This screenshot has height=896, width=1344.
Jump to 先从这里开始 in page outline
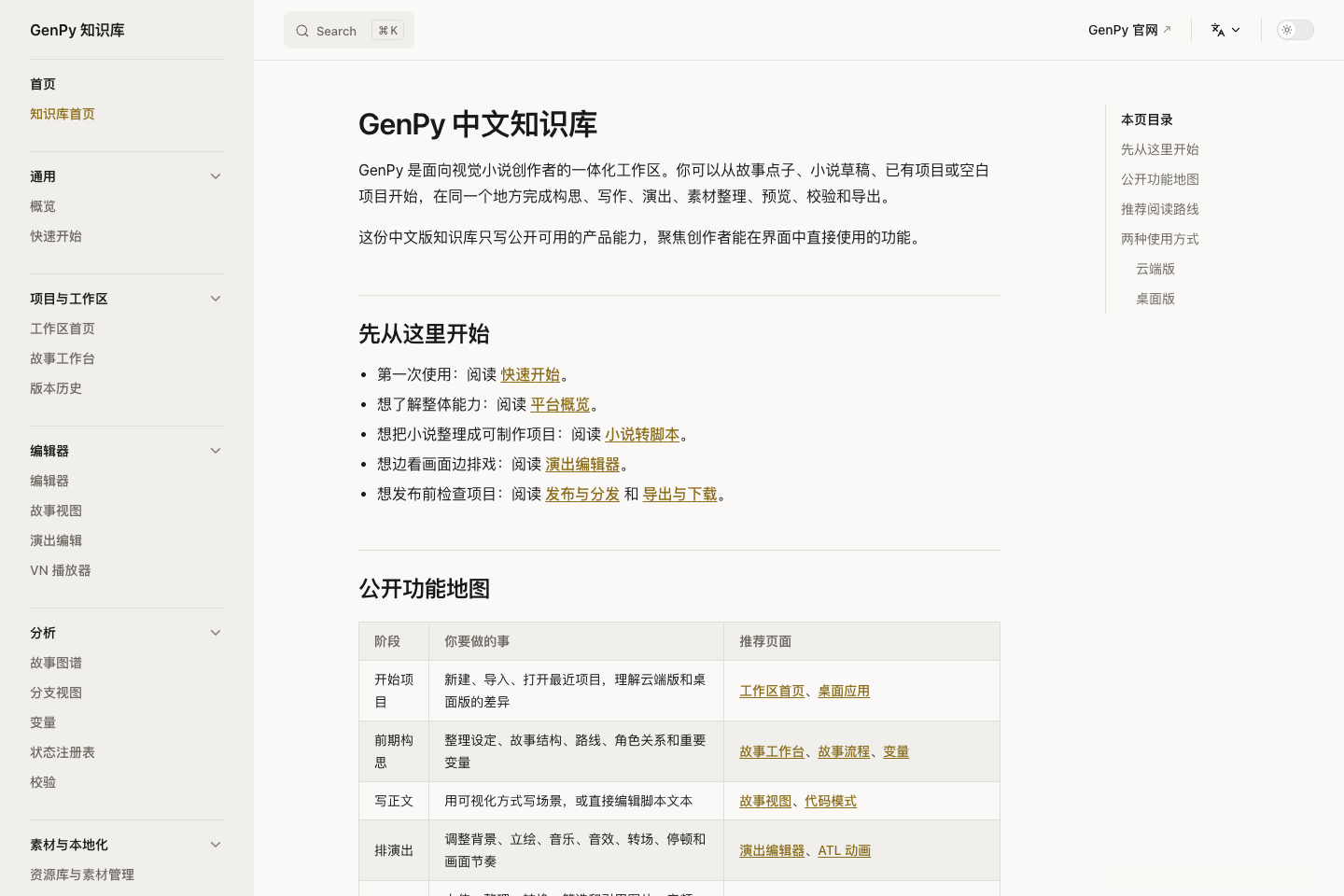[1160, 149]
